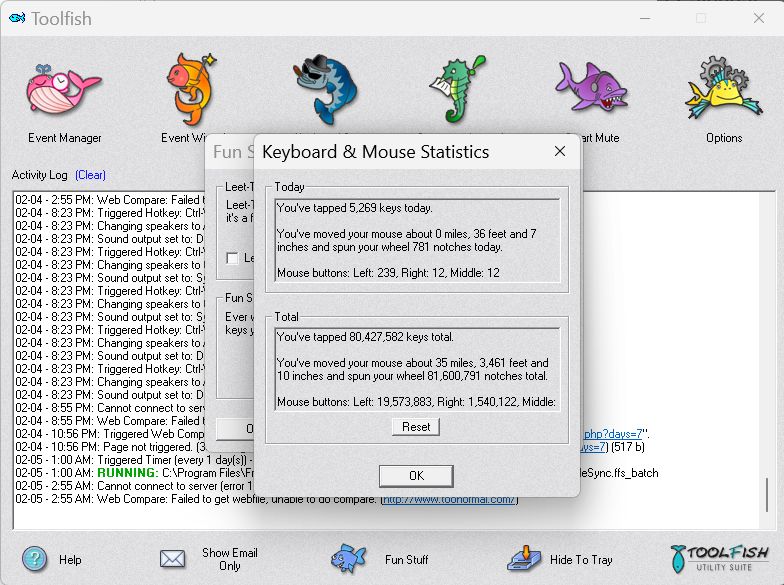Launch Event Wizard goldfish icon
The height and width of the screenshot is (585, 784).
pyautogui.click(x=192, y=89)
